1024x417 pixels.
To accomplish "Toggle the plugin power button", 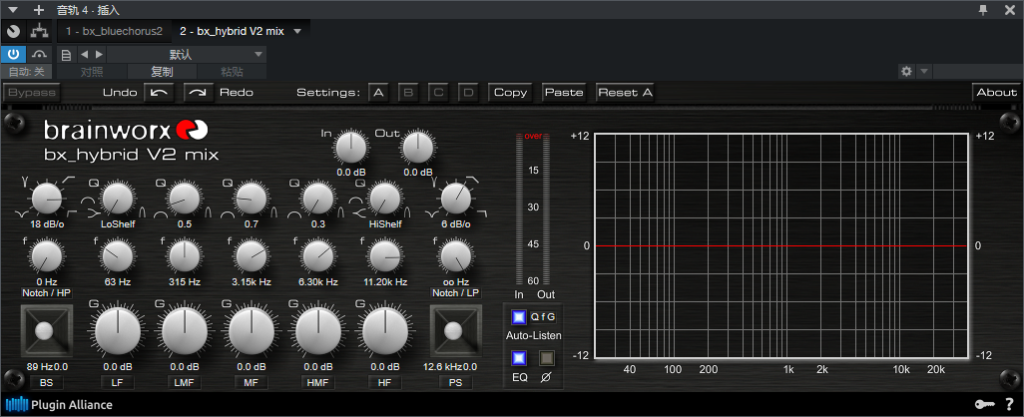I will click(x=13, y=54).
